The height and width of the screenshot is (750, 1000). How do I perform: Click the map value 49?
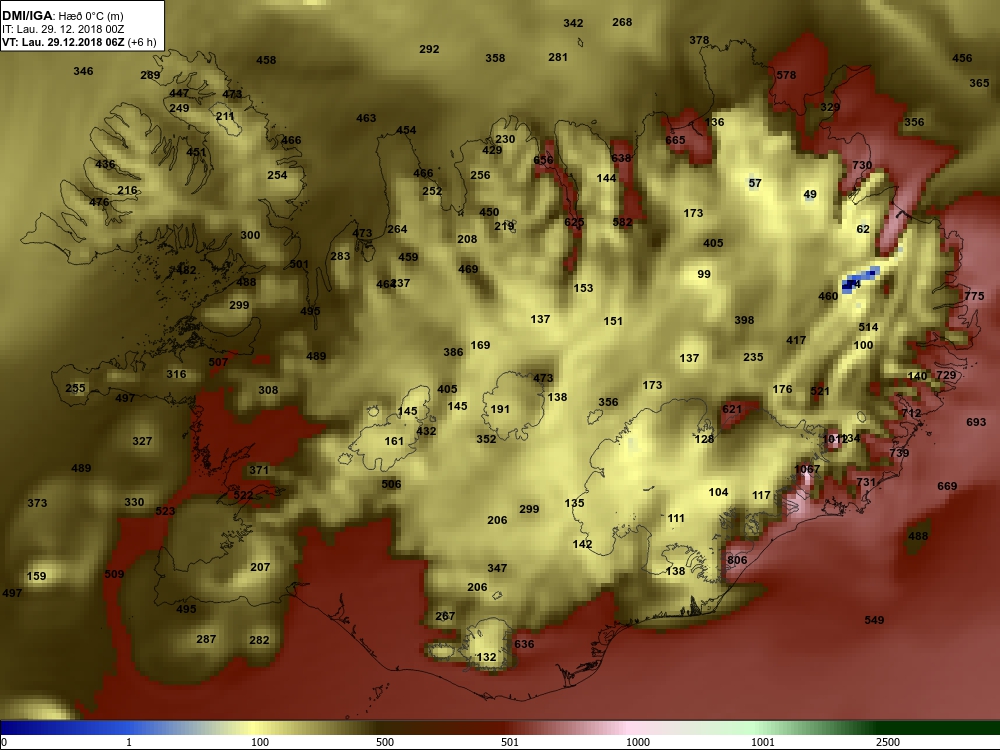(810, 195)
